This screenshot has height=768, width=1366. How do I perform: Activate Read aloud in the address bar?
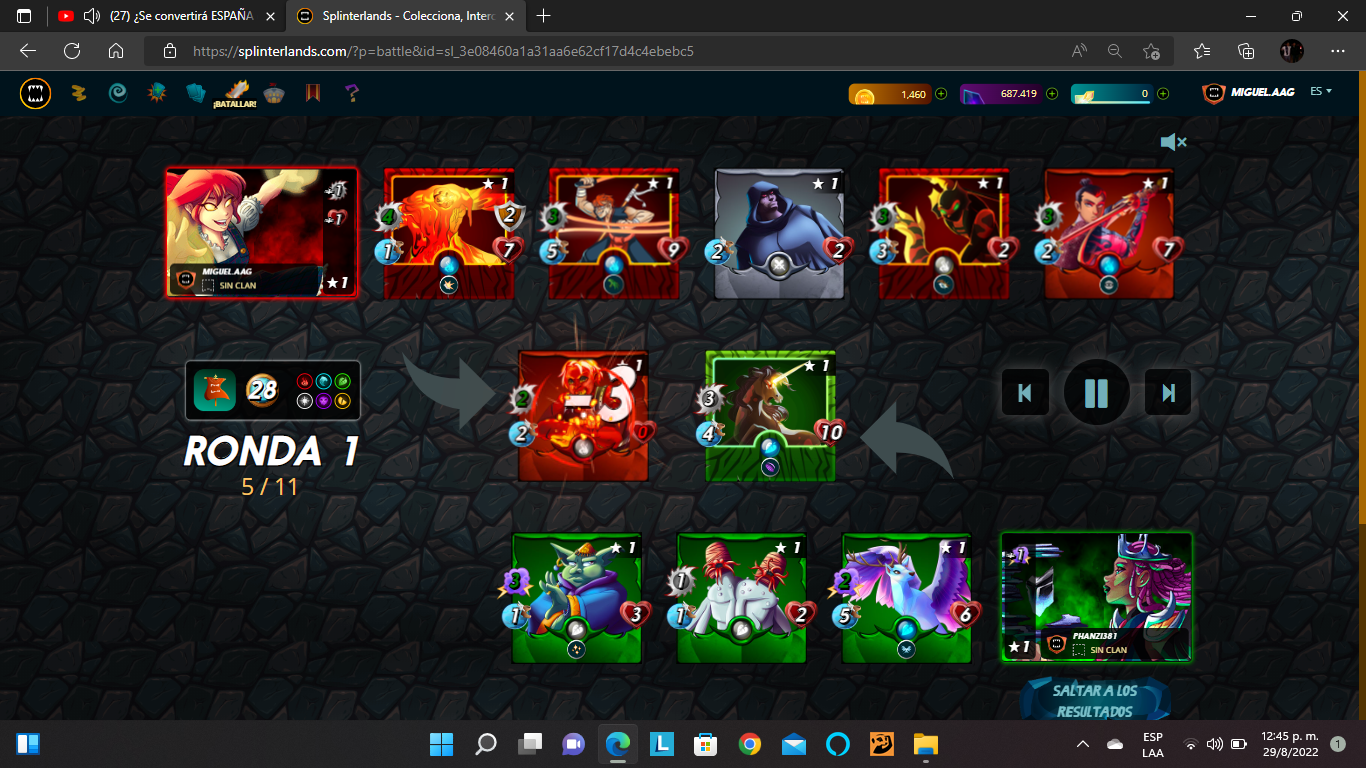tap(1080, 51)
